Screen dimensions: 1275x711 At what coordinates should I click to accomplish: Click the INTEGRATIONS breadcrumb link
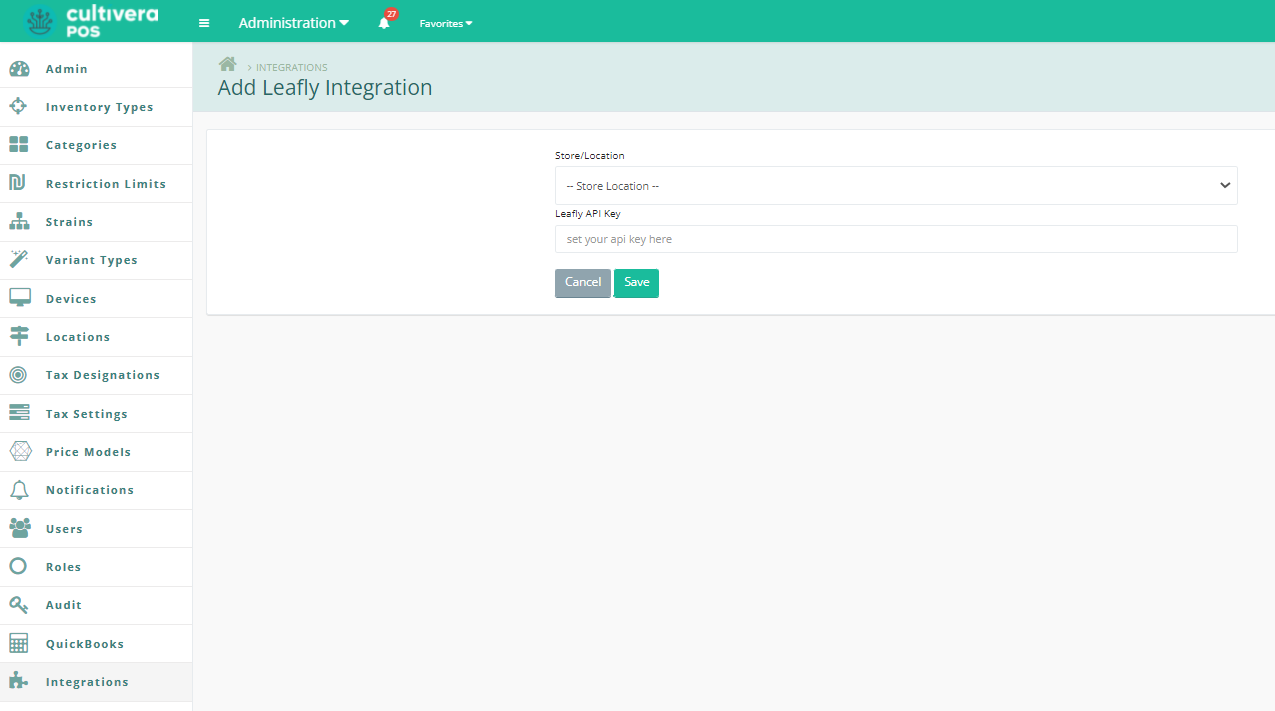[x=292, y=68]
